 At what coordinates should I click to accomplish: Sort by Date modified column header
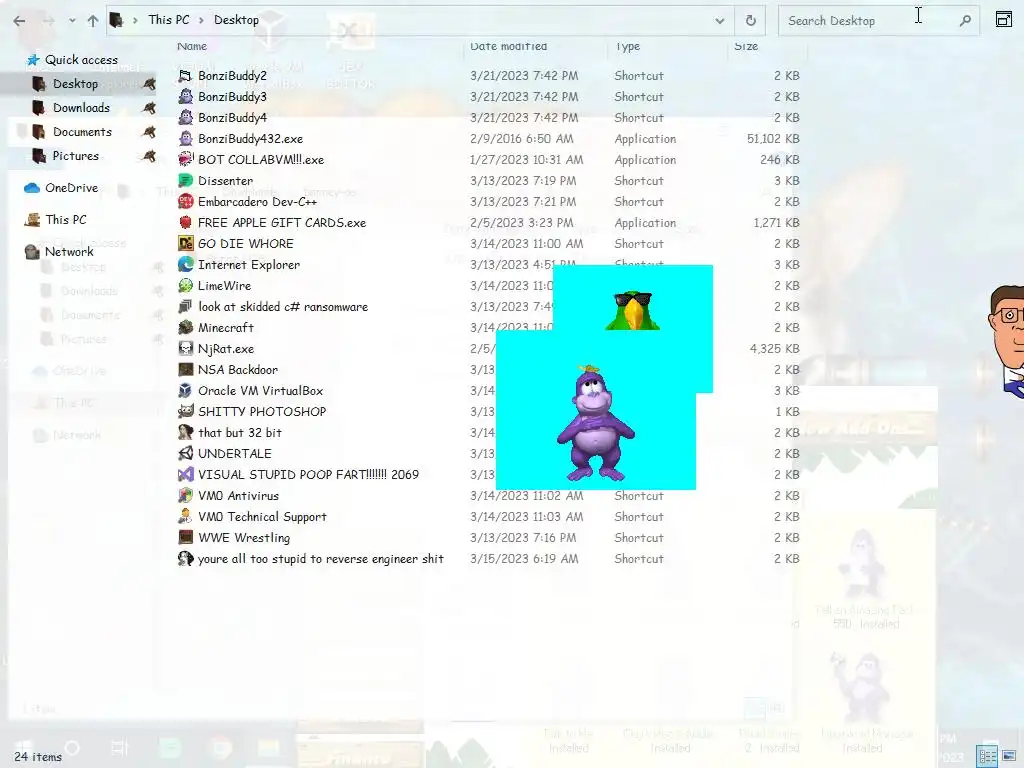(509, 46)
